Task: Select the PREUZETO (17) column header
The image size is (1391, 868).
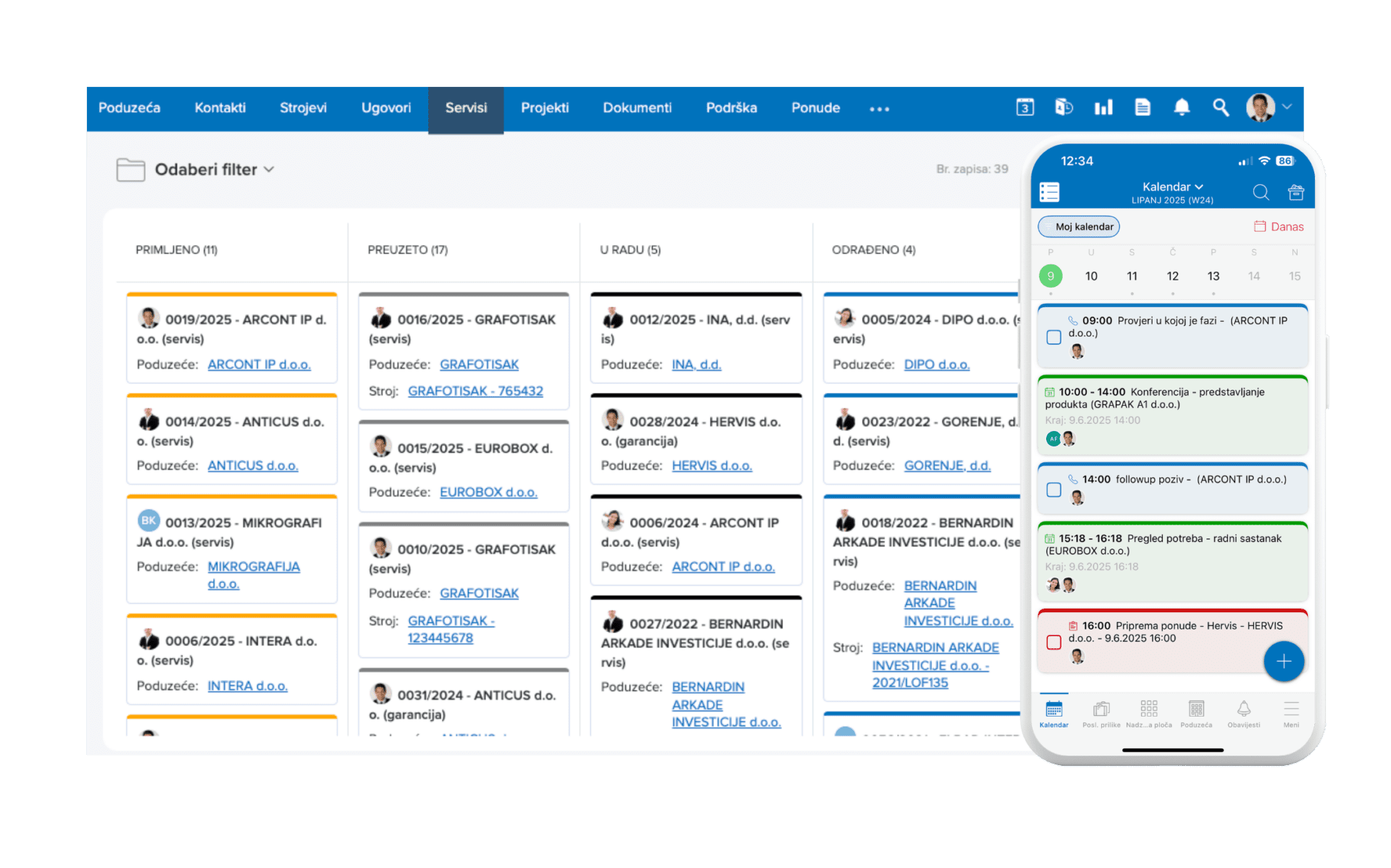Action: click(x=408, y=250)
